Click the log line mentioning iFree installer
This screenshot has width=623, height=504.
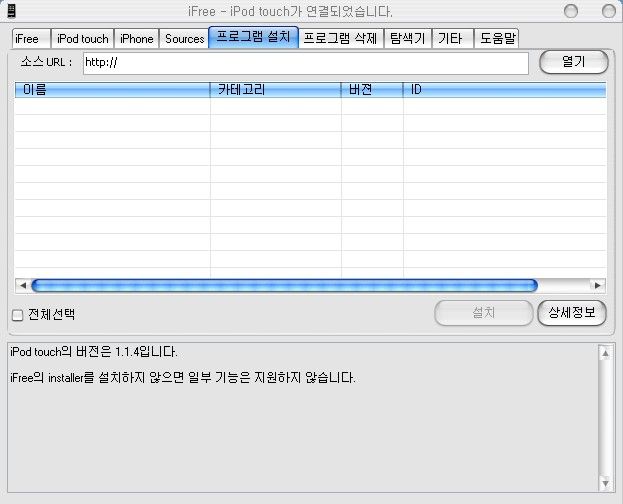183,378
